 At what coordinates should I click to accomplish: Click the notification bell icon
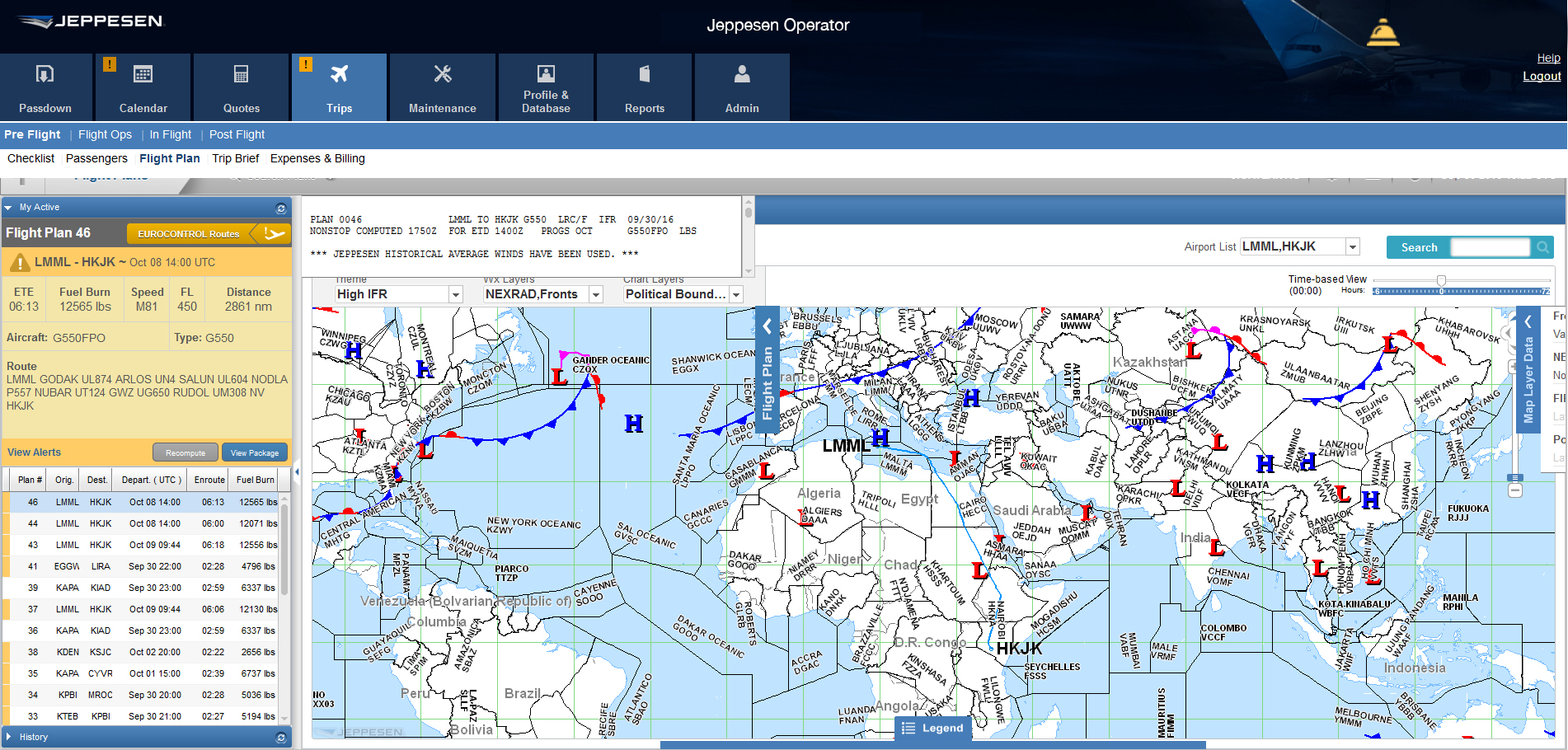(1383, 32)
